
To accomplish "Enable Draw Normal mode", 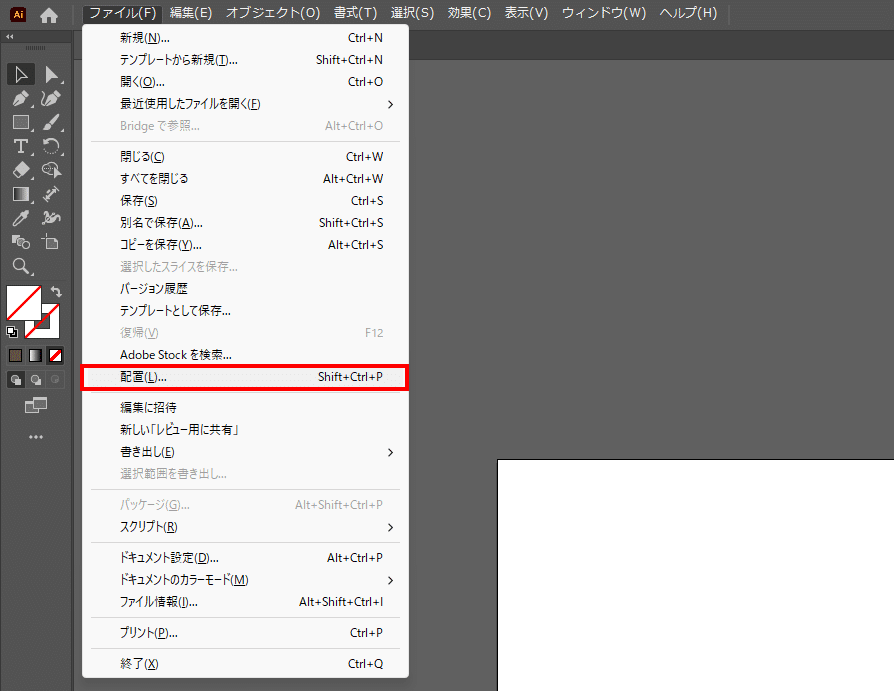I will click(x=16, y=380).
